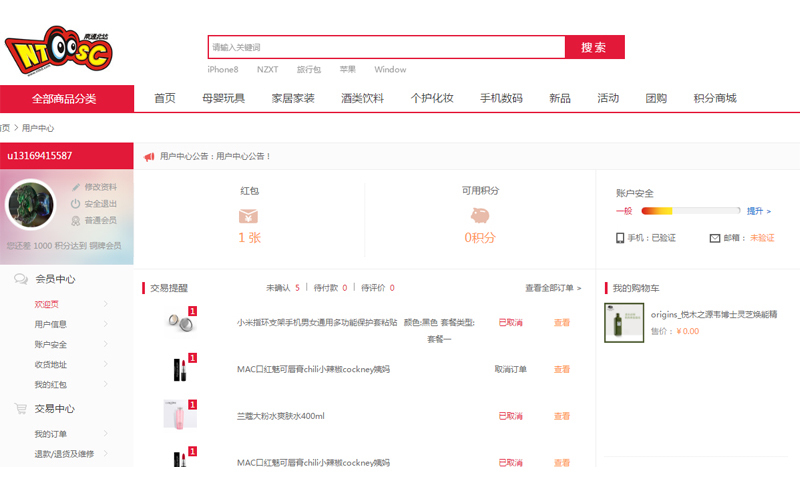Click the mobile phone verification icon
This screenshot has height=480, width=800.
point(620,238)
